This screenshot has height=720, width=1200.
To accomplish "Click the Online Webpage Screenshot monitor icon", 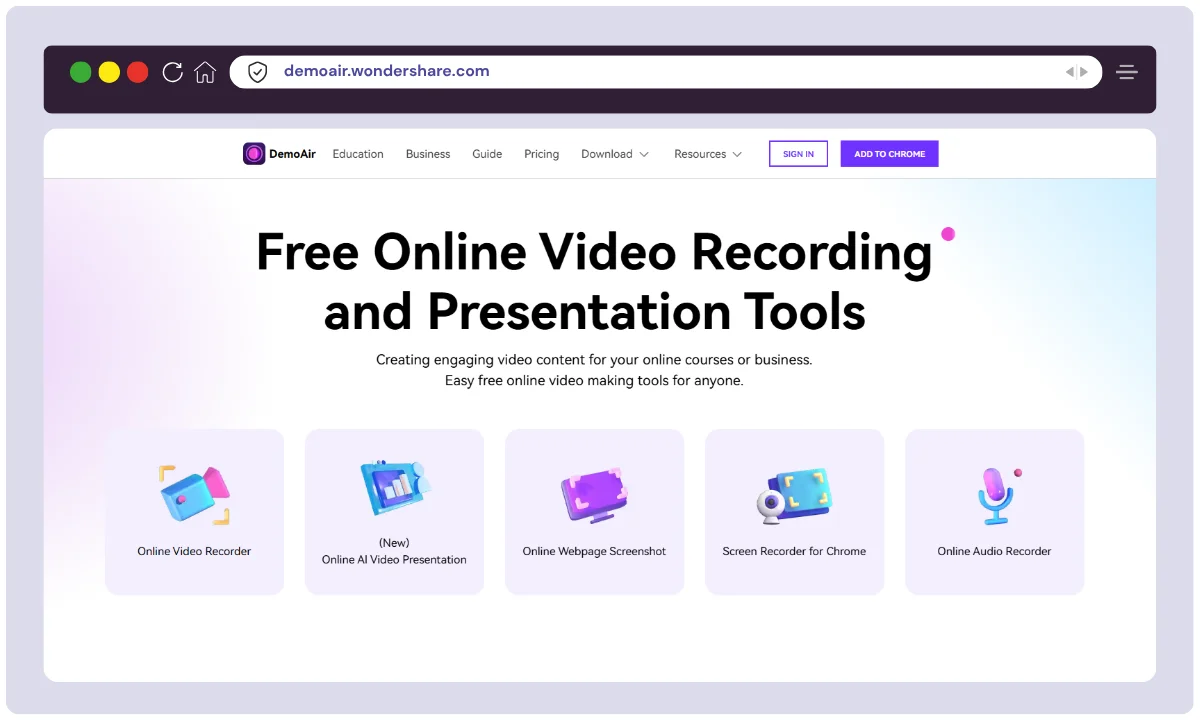I will coord(594,494).
